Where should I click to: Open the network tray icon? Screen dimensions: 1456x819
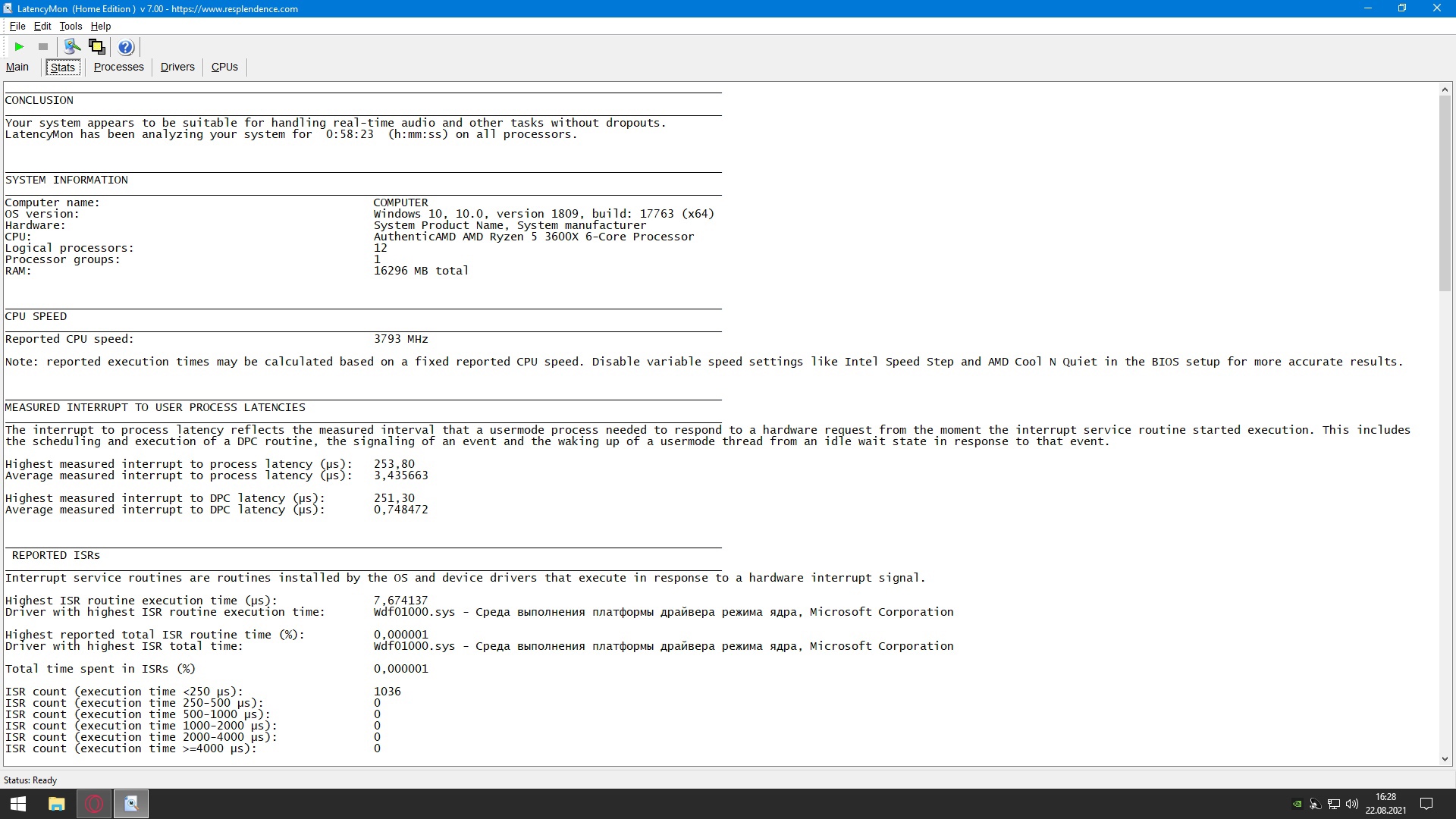pyautogui.click(x=1334, y=804)
